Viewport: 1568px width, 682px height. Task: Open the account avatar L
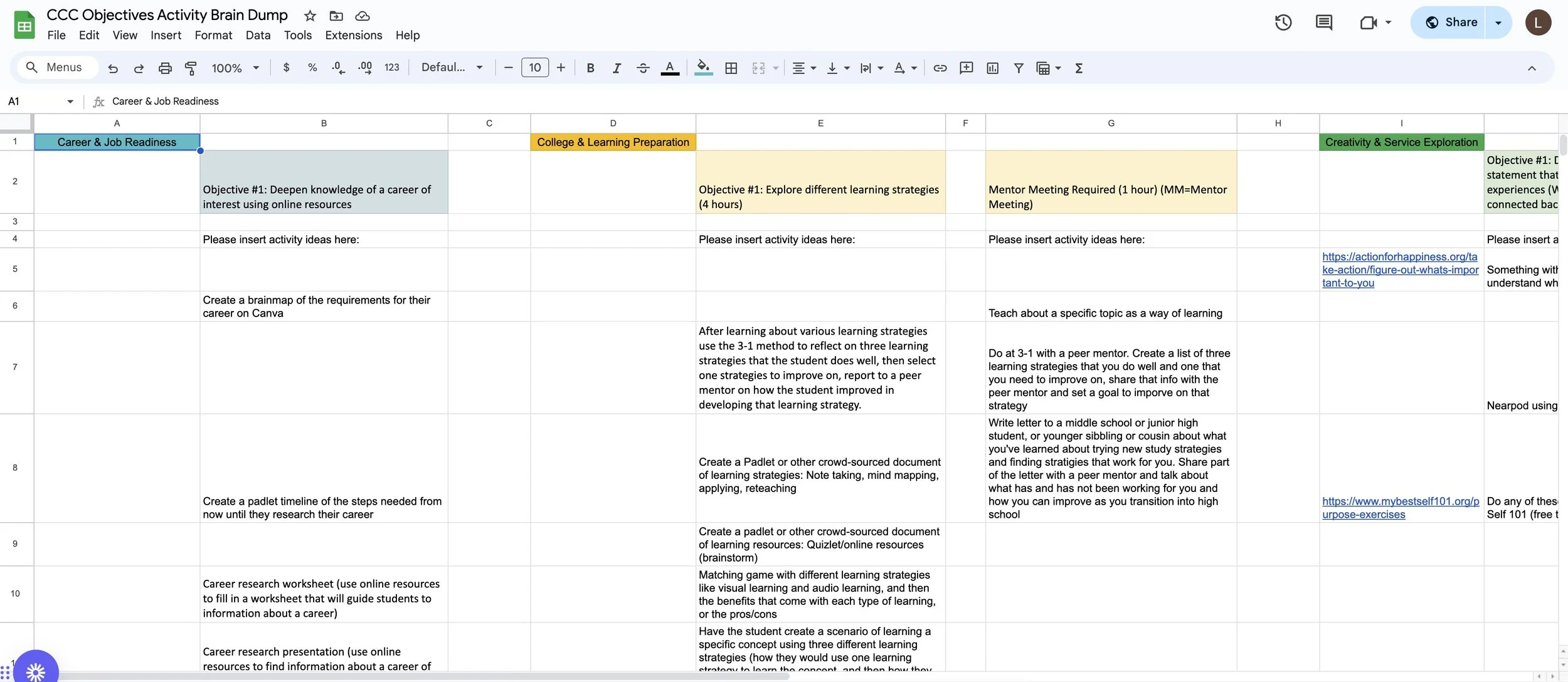tap(1538, 23)
